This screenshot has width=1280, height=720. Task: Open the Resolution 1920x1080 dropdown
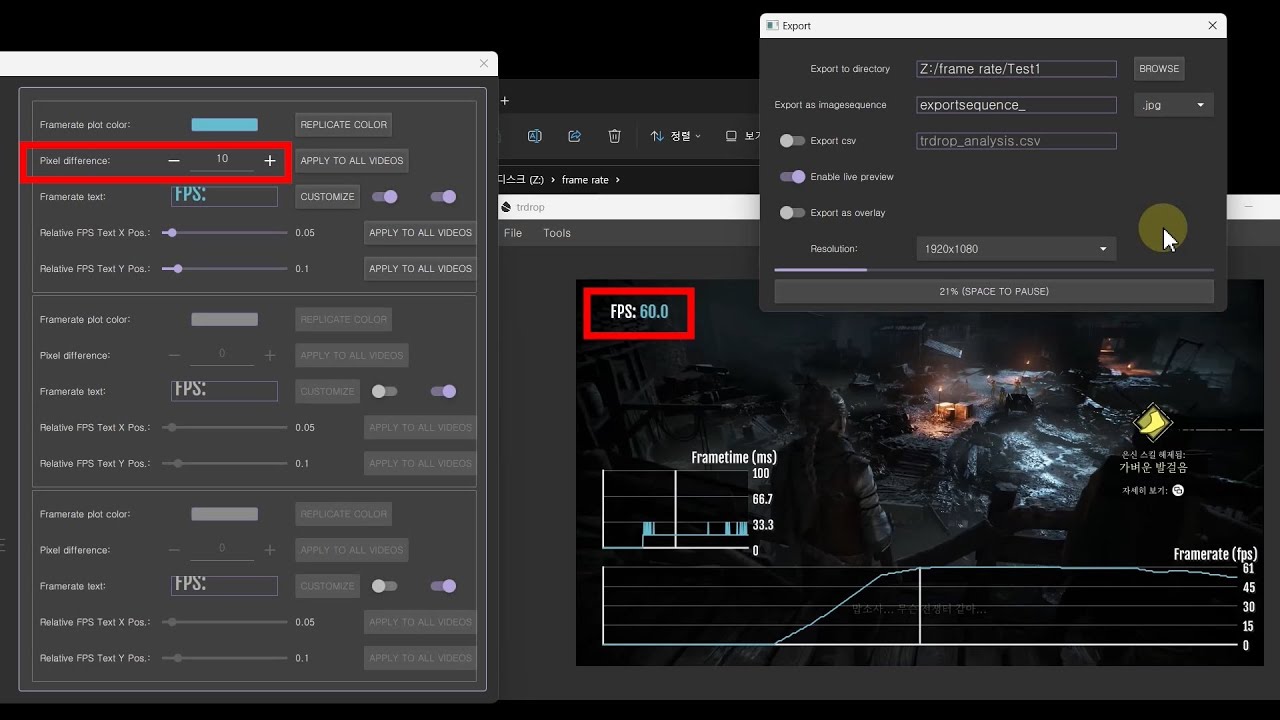click(1016, 249)
